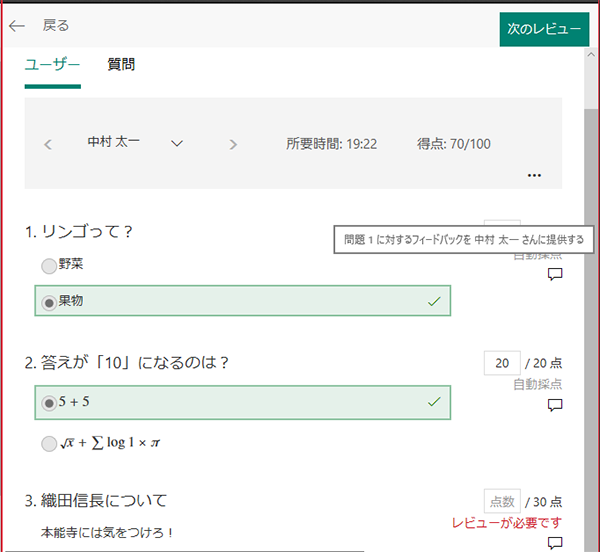
Task: Click the green checkmark on 5 + 5 answer
Action: click(434, 402)
